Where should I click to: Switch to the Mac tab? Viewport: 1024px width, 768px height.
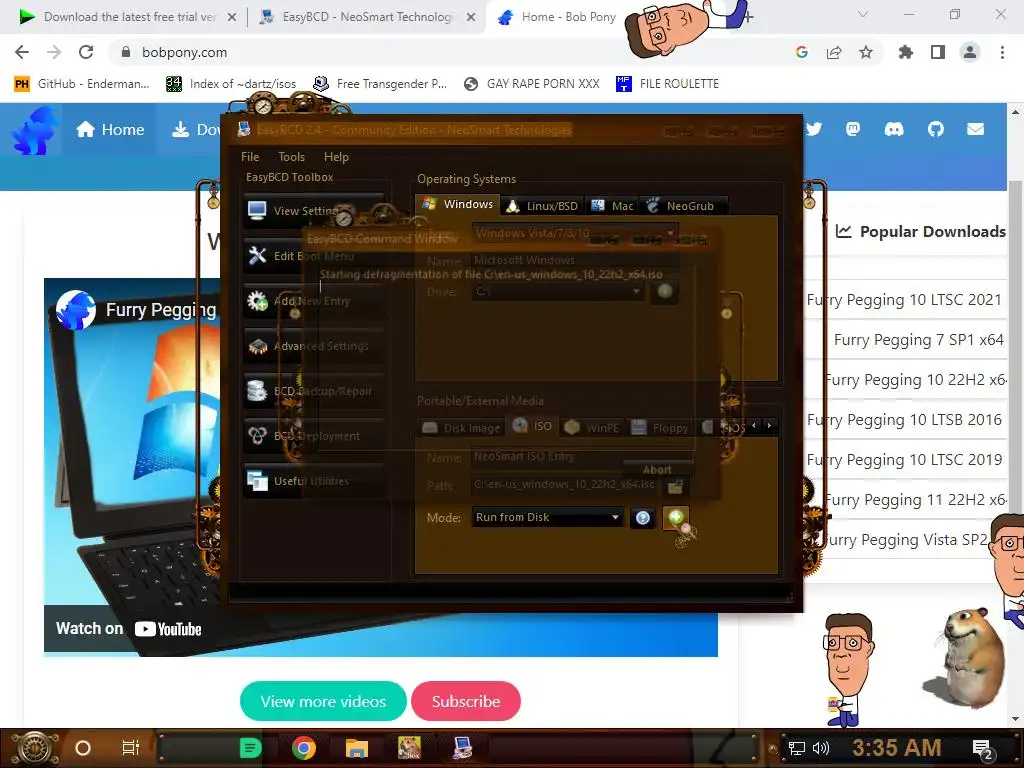(x=612, y=206)
